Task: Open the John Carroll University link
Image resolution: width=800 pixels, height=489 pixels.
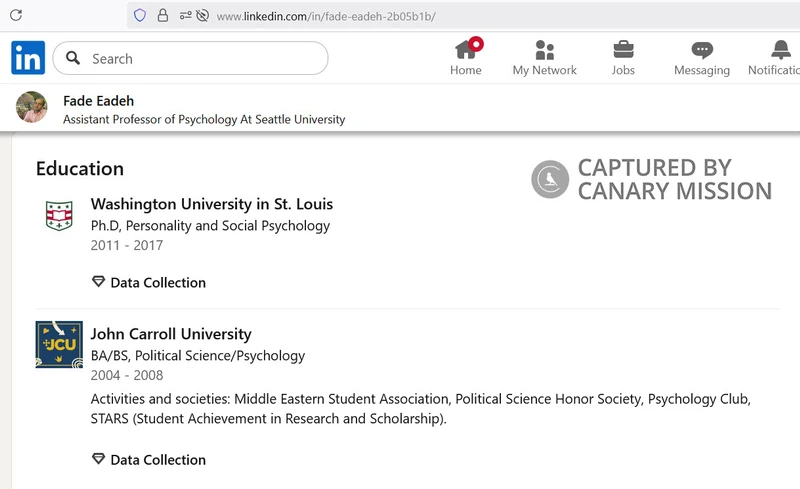Action: (171, 334)
